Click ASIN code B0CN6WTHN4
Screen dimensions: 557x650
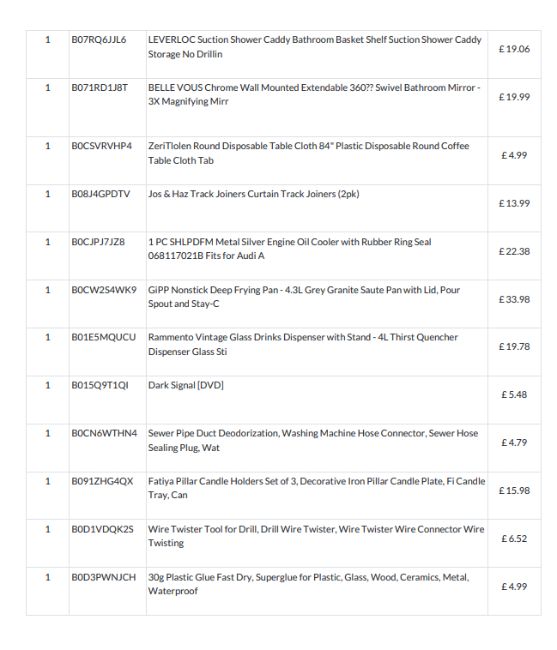(104, 433)
